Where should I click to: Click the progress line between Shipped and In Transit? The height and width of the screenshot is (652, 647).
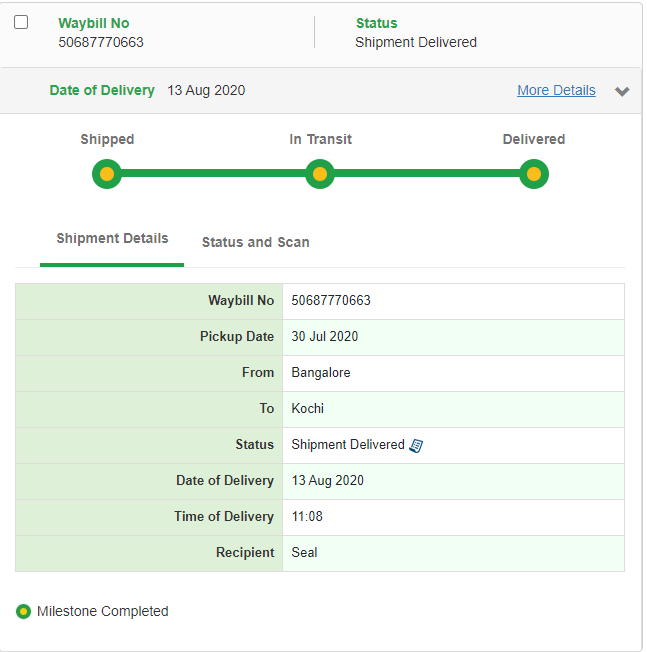213,174
